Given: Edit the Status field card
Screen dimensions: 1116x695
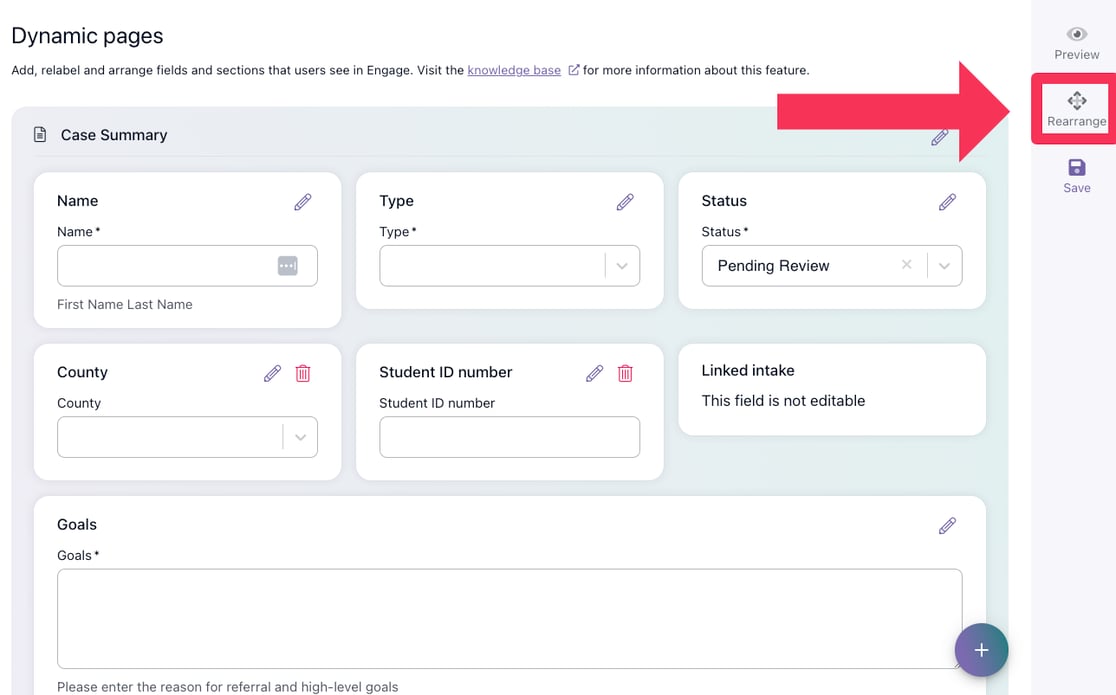Looking at the screenshot, I should pyautogui.click(x=947, y=202).
